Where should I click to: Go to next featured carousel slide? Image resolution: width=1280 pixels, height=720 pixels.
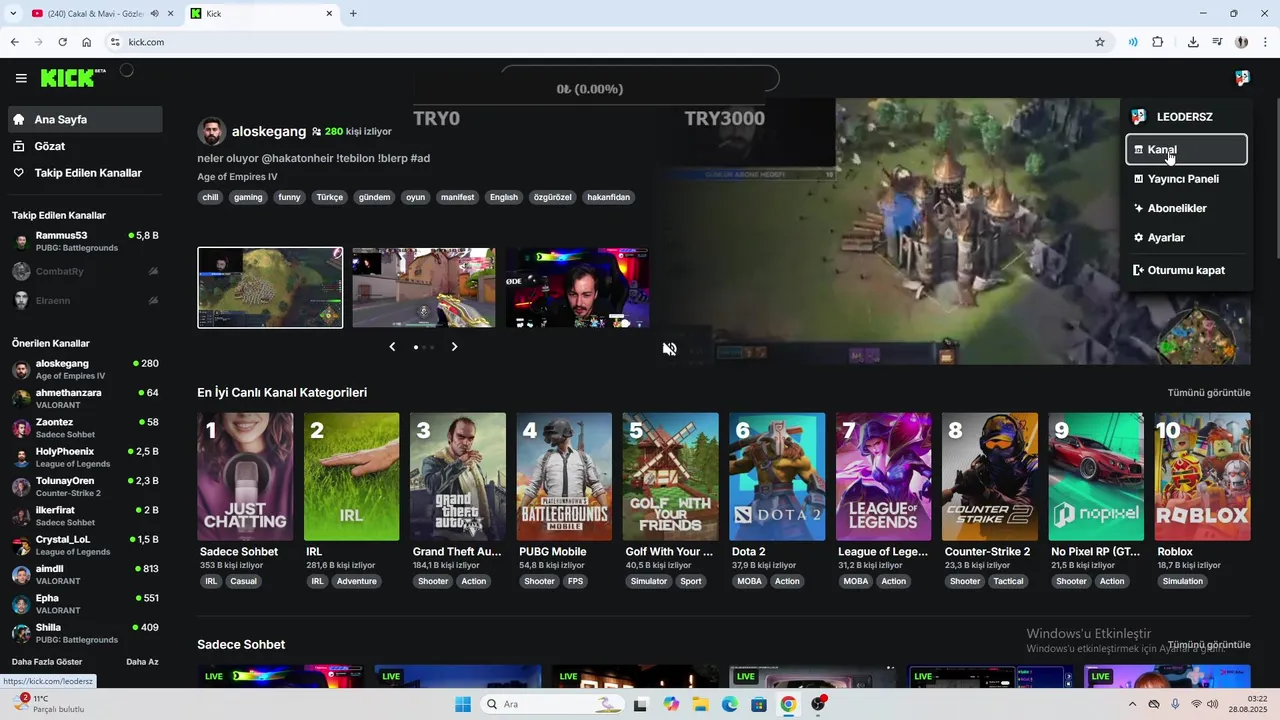tap(454, 347)
